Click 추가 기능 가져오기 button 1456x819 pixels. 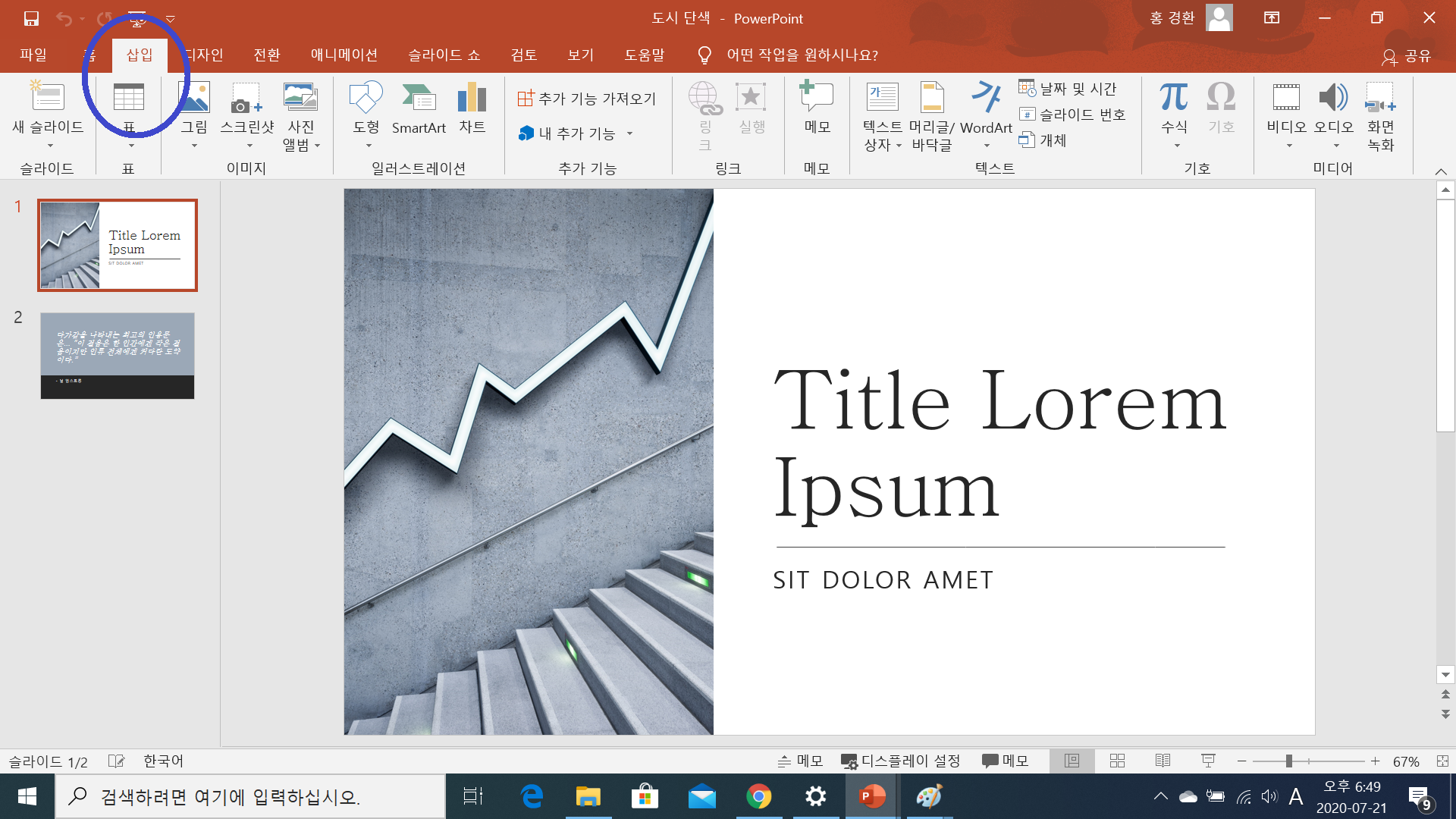click(587, 99)
